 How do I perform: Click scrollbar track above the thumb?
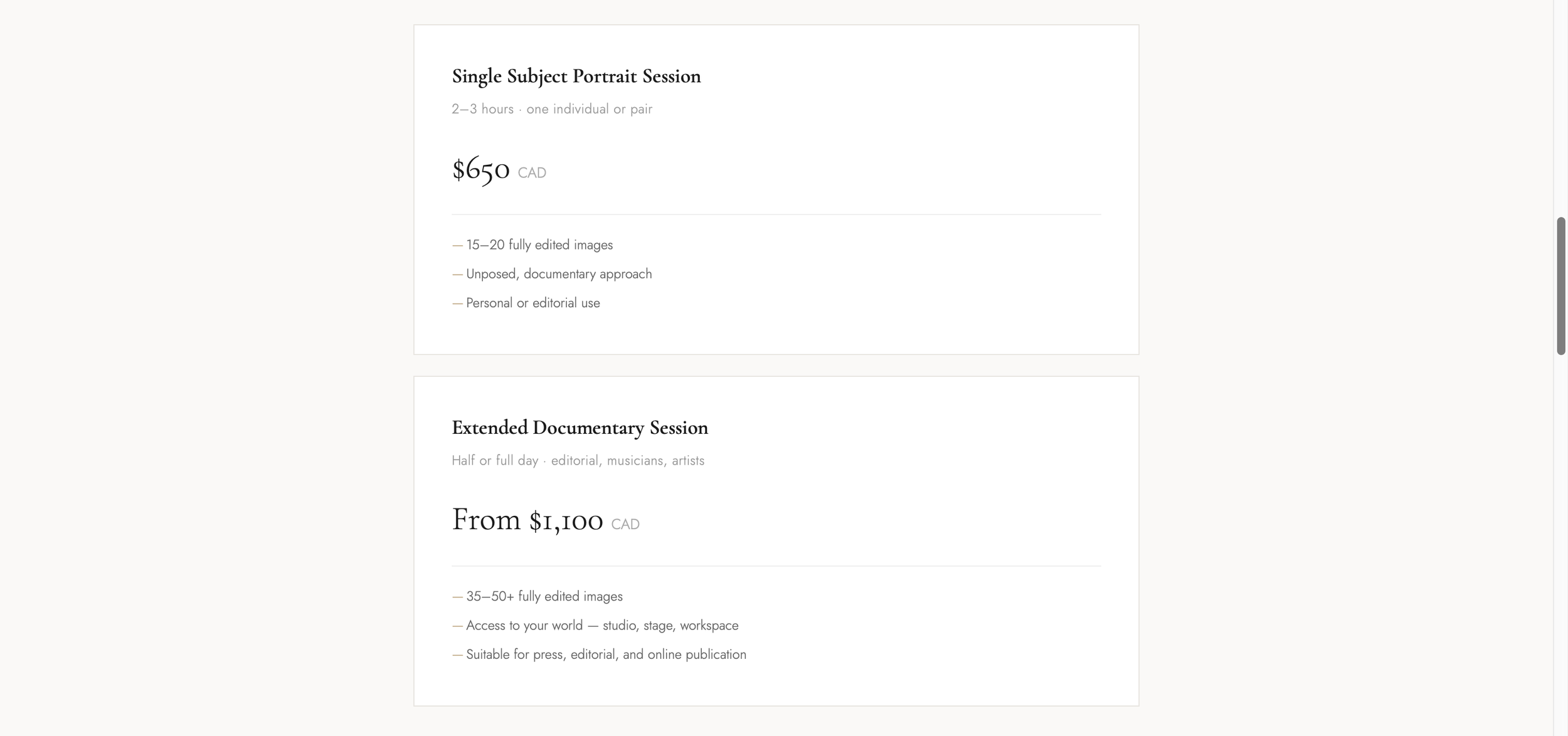[1560, 107]
